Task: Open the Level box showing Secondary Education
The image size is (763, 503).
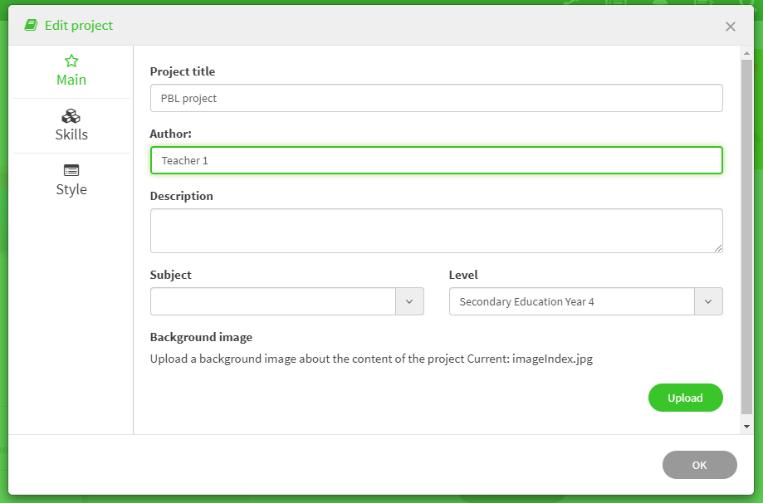Action: tap(572, 301)
